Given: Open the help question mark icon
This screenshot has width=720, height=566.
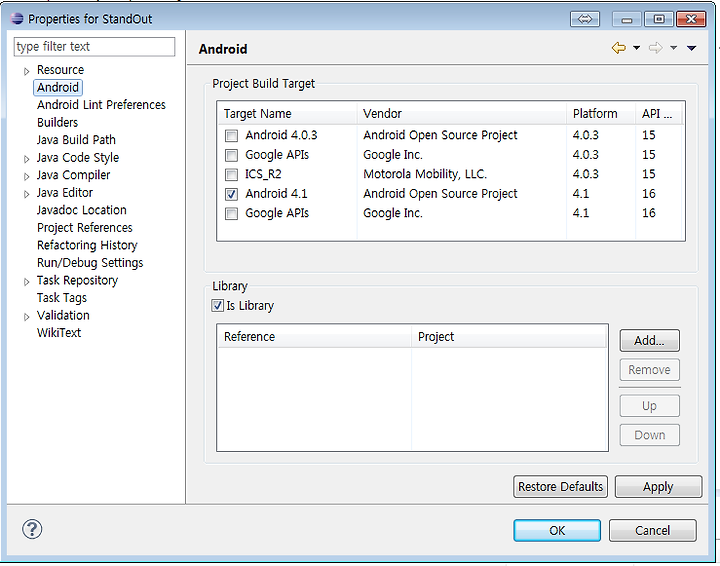Looking at the screenshot, I should [x=32, y=529].
